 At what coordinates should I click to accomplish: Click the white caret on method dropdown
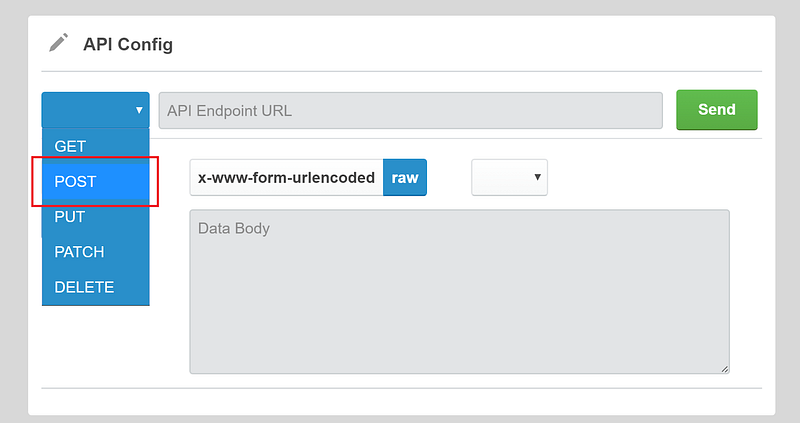coord(139,110)
